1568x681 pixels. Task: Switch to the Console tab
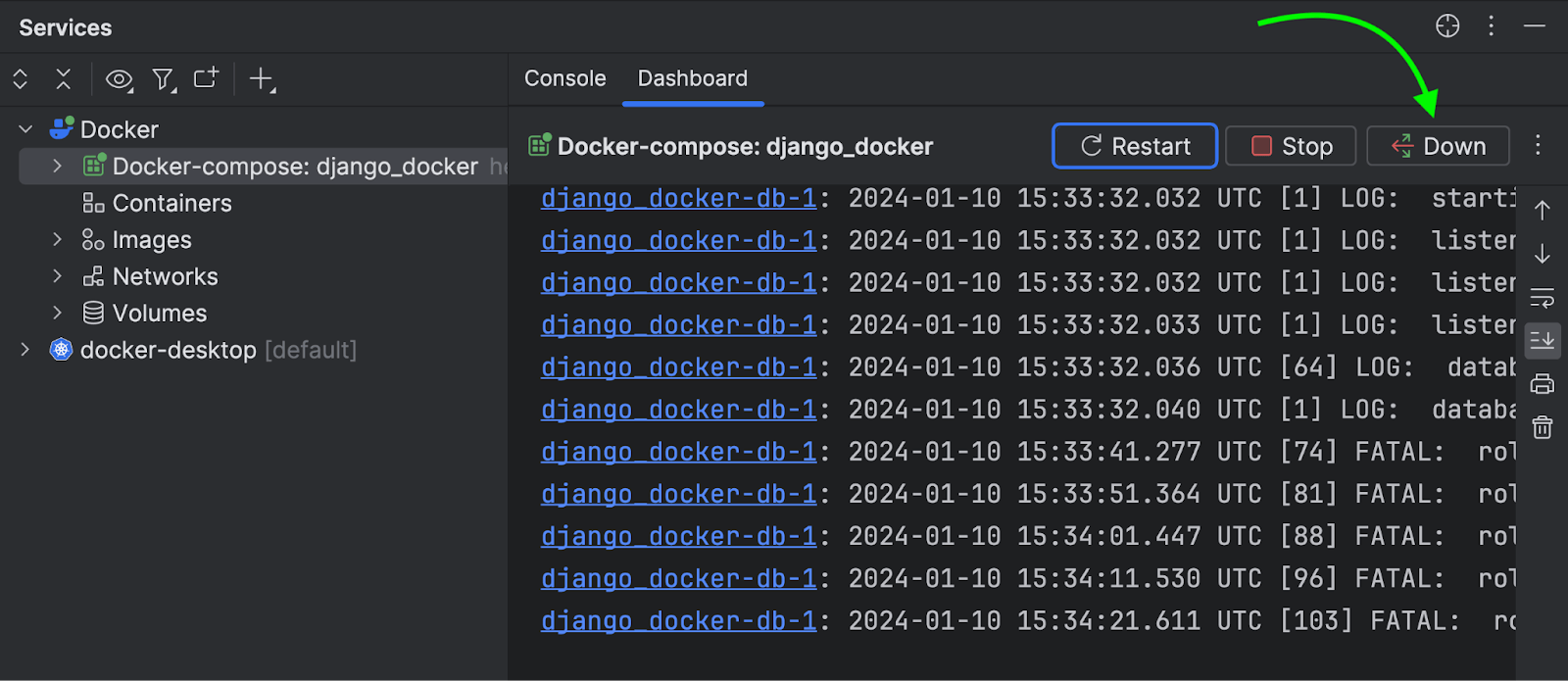click(x=565, y=78)
